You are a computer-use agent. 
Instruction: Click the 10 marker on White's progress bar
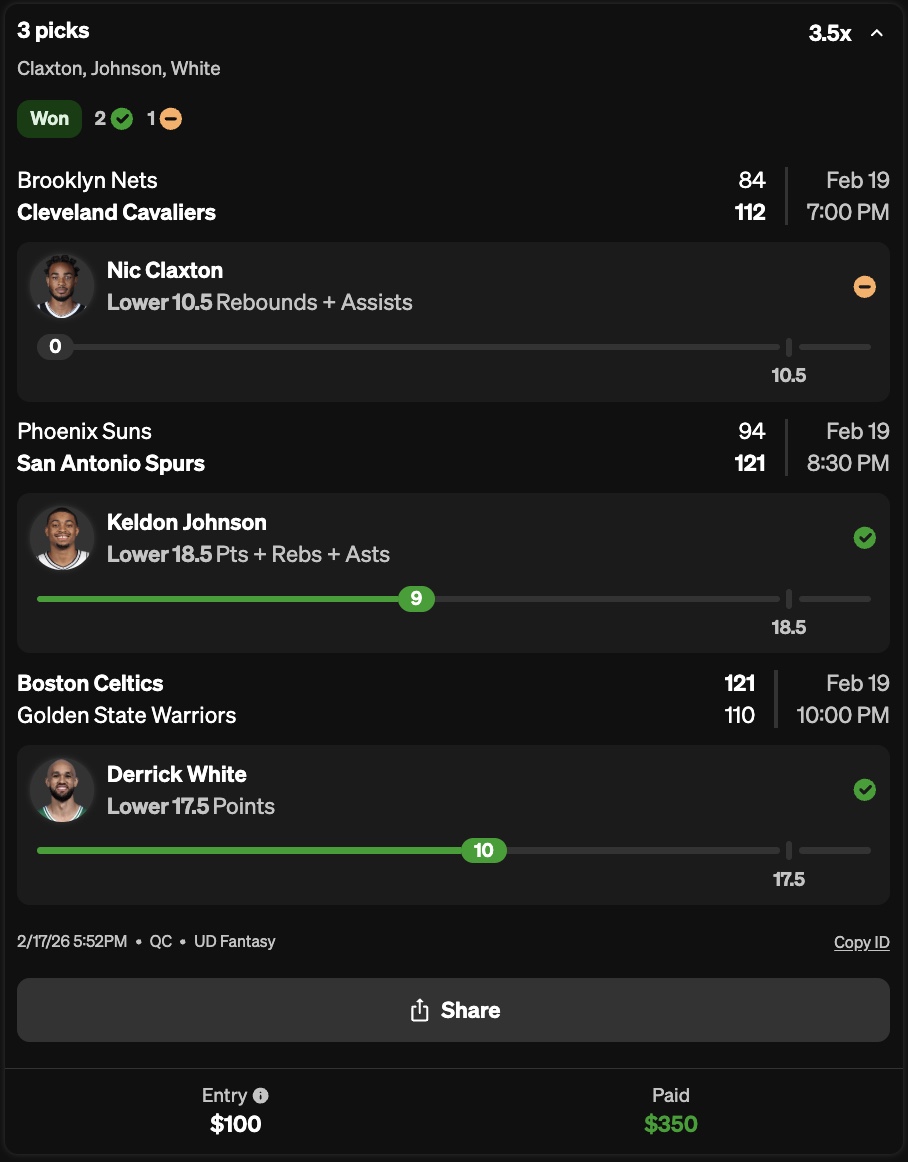point(484,851)
